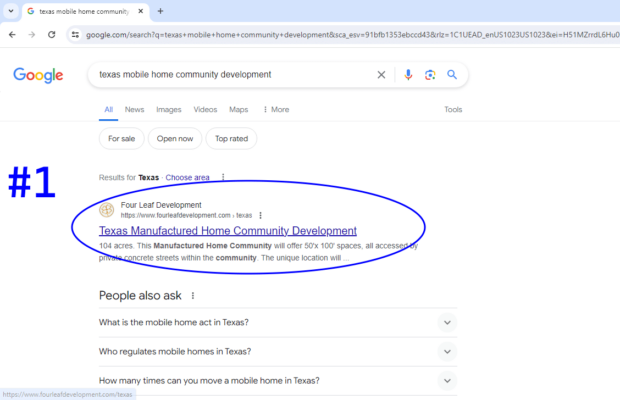620x400 pixels.
Task: Open three-dot menu beside Four Leaf result
Action: click(260, 215)
